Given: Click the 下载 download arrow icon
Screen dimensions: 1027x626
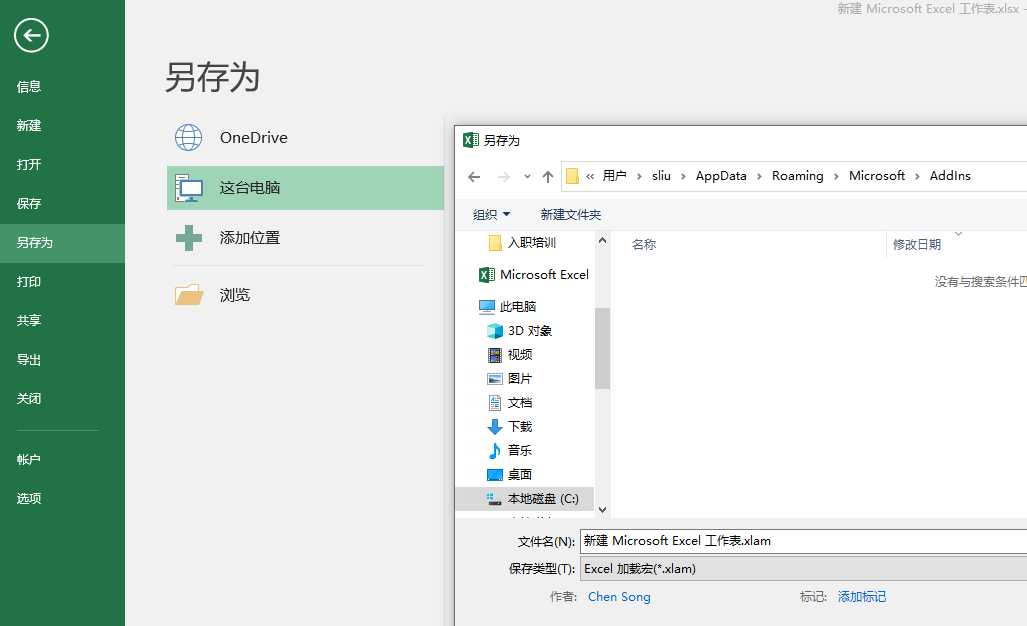Looking at the screenshot, I should tap(495, 427).
